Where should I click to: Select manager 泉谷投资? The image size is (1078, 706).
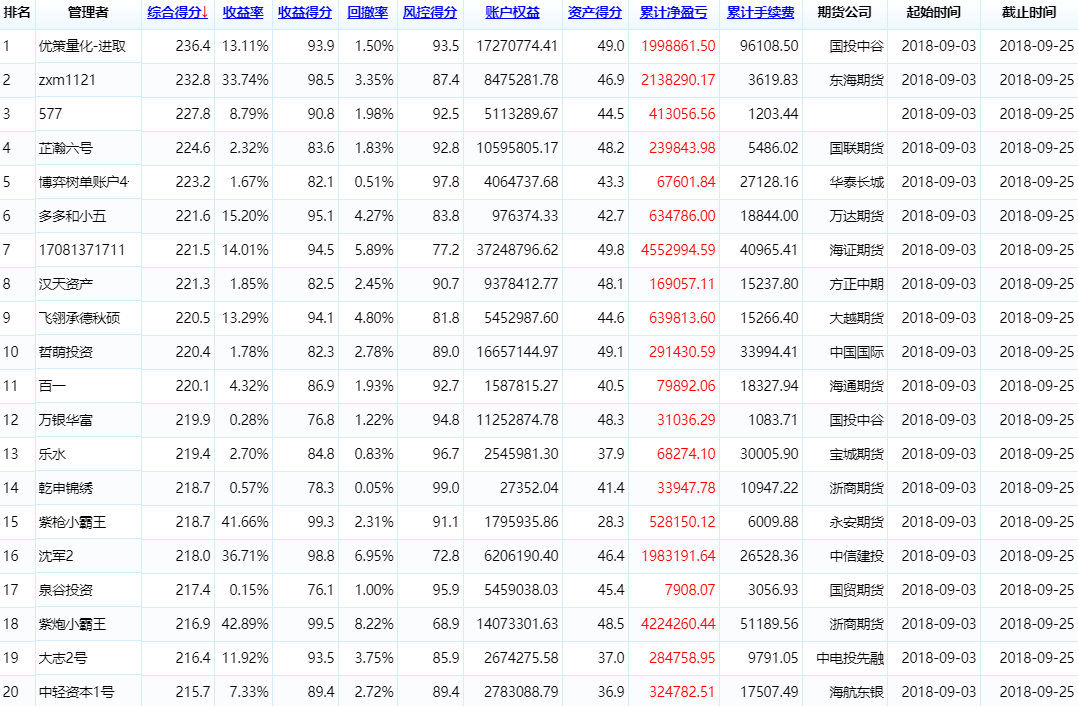pyautogui.click(x=65, y=591)
